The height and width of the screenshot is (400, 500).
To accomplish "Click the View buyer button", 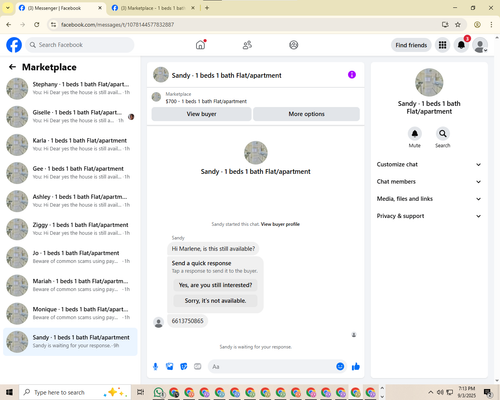I will (201, 114).
